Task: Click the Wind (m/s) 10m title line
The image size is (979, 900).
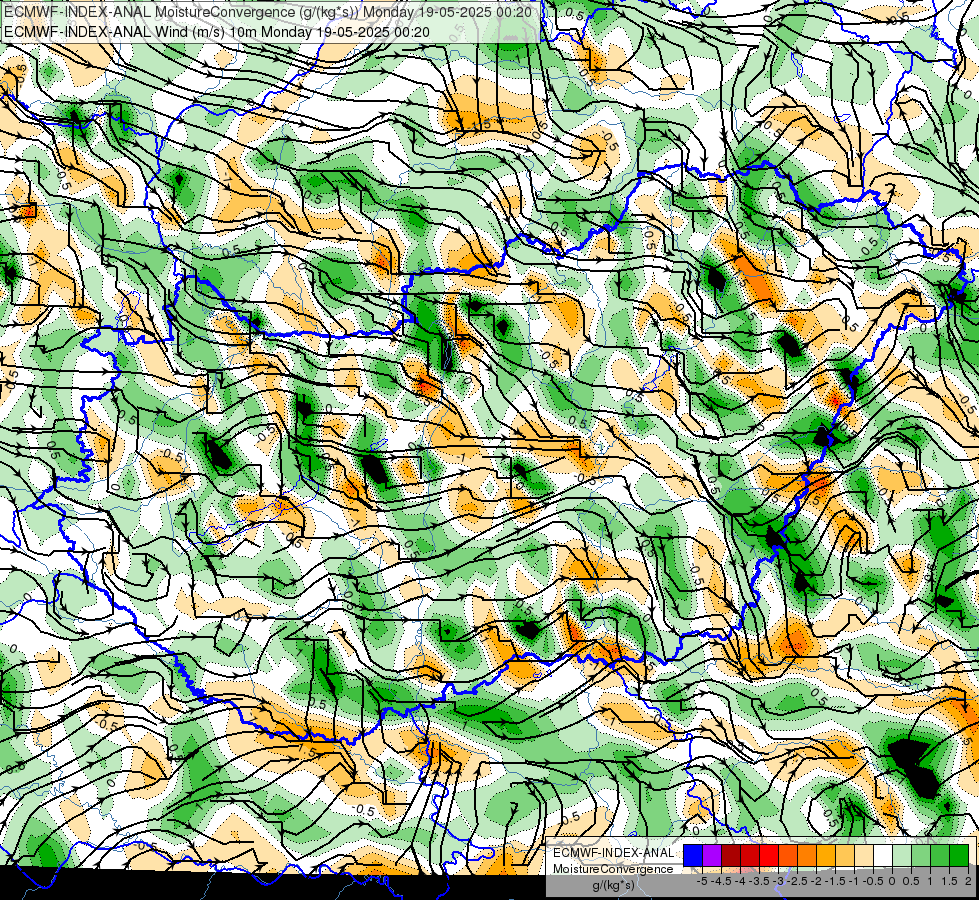Action: click(217, 31)
